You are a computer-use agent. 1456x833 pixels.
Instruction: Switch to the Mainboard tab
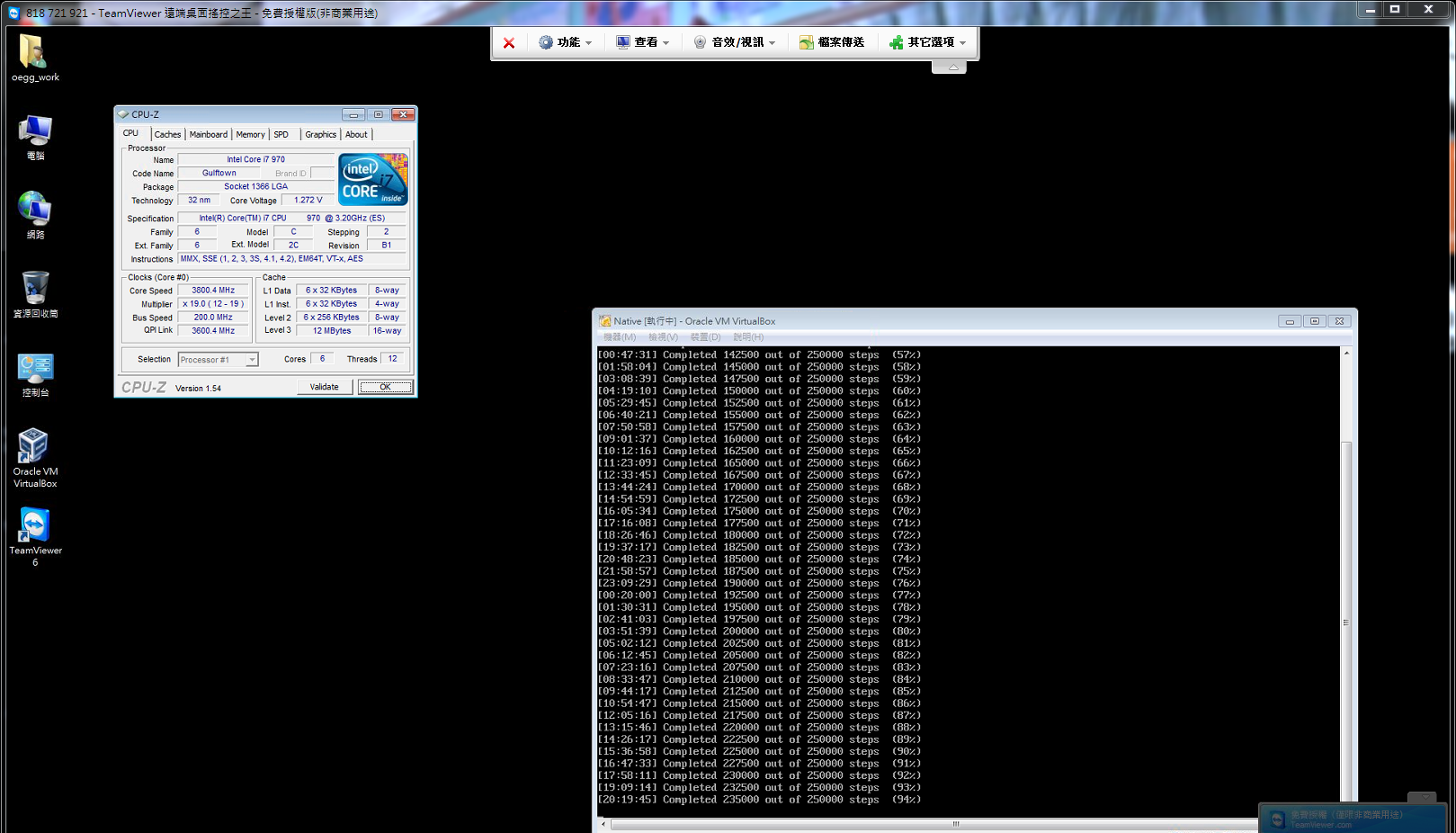tap(209, 135)
